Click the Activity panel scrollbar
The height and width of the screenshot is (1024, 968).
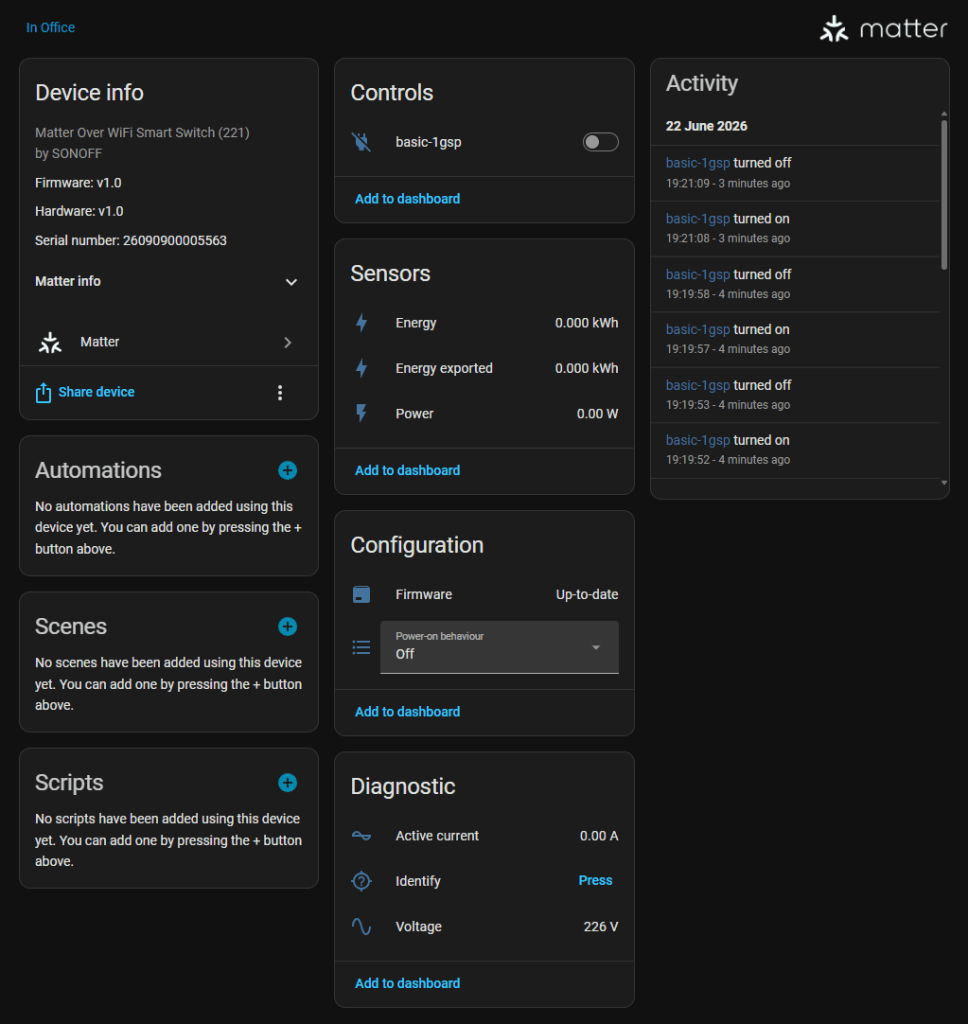[944, 195]
